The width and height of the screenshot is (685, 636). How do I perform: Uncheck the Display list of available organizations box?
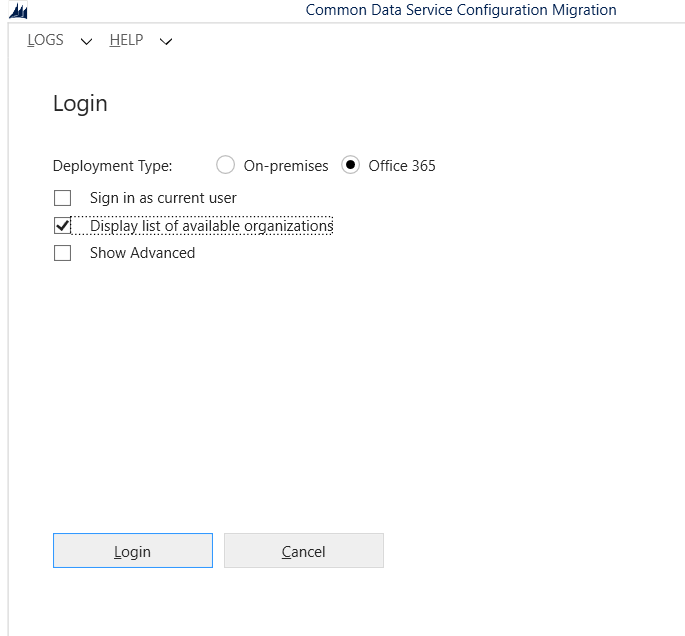(63, 226)
